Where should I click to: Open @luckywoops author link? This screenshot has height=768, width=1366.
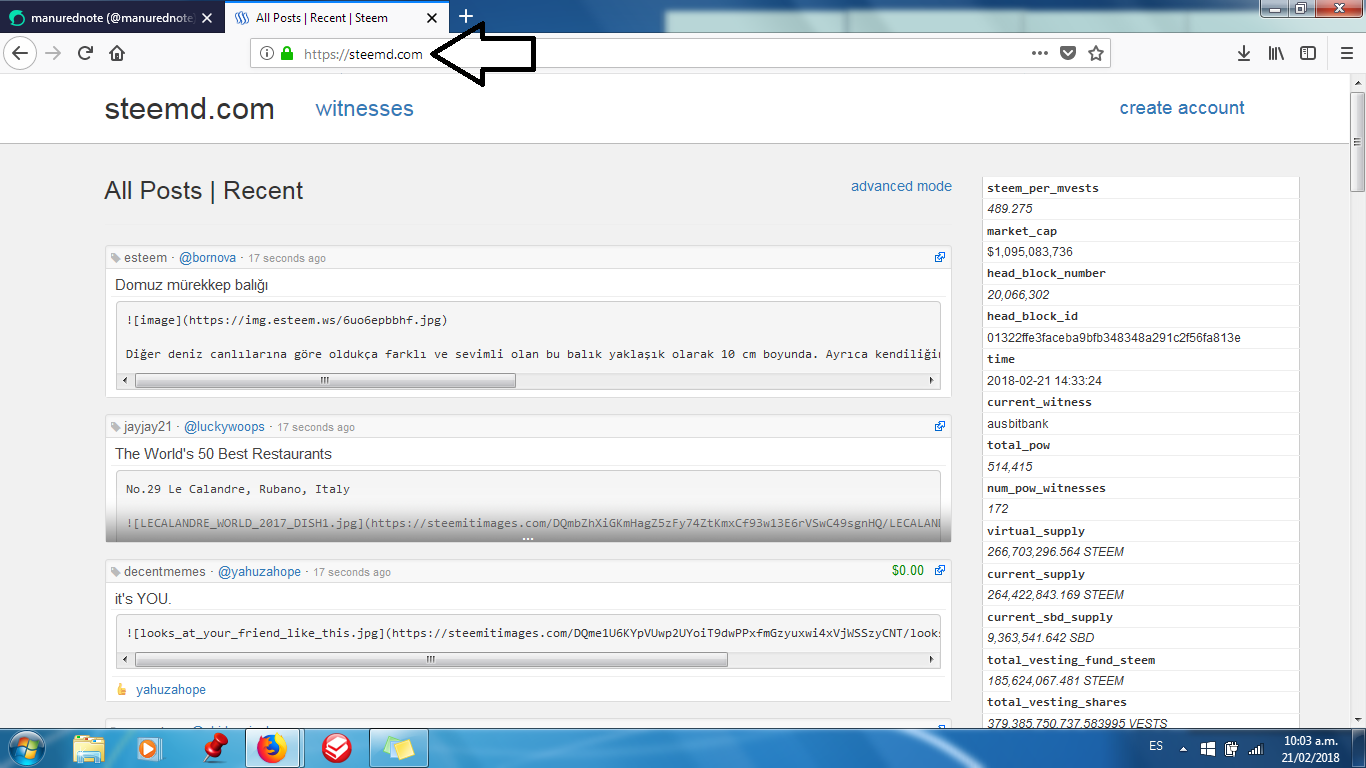(x=224, y=427)
